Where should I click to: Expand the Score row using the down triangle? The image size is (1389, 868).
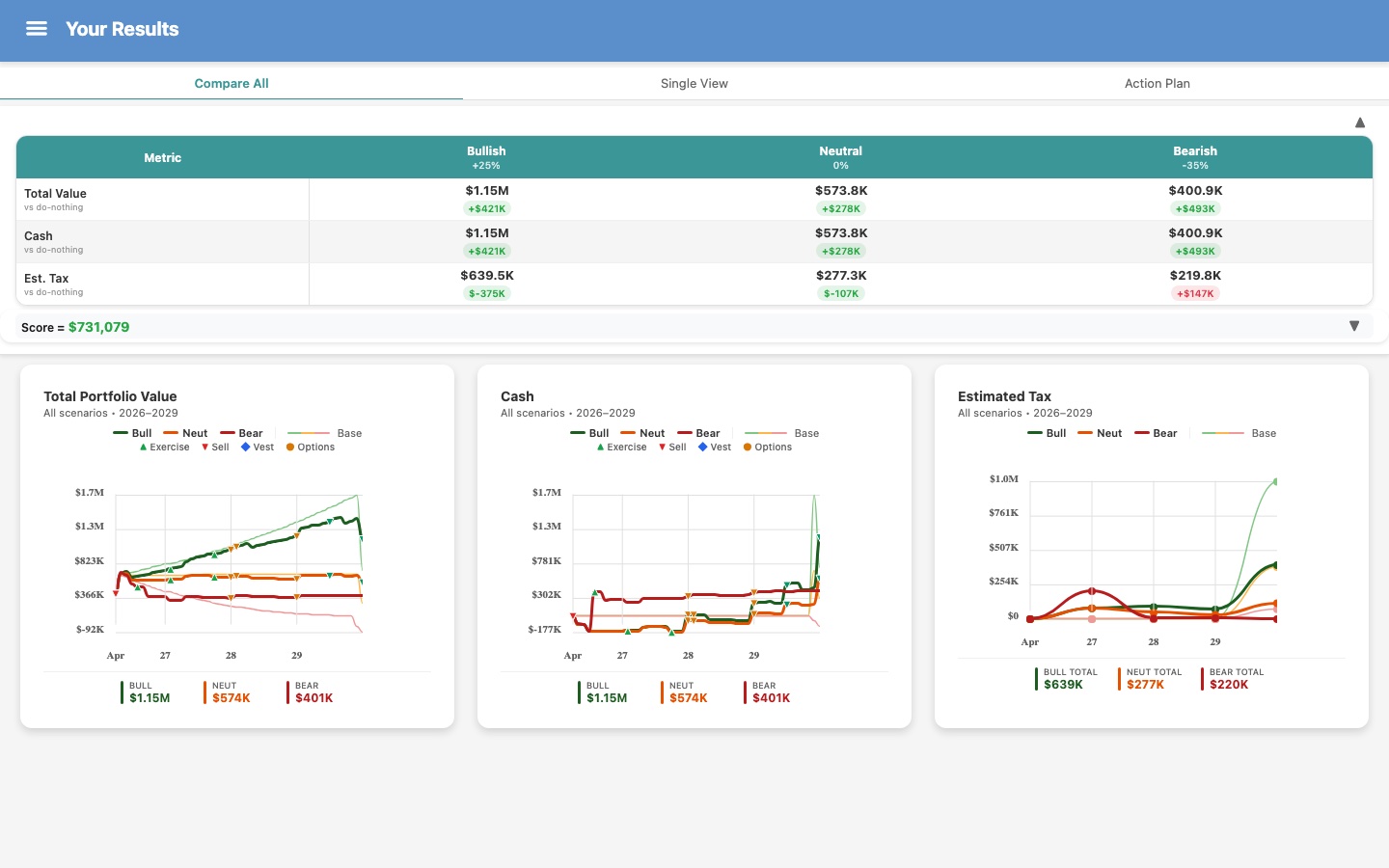coord(1354,326)
